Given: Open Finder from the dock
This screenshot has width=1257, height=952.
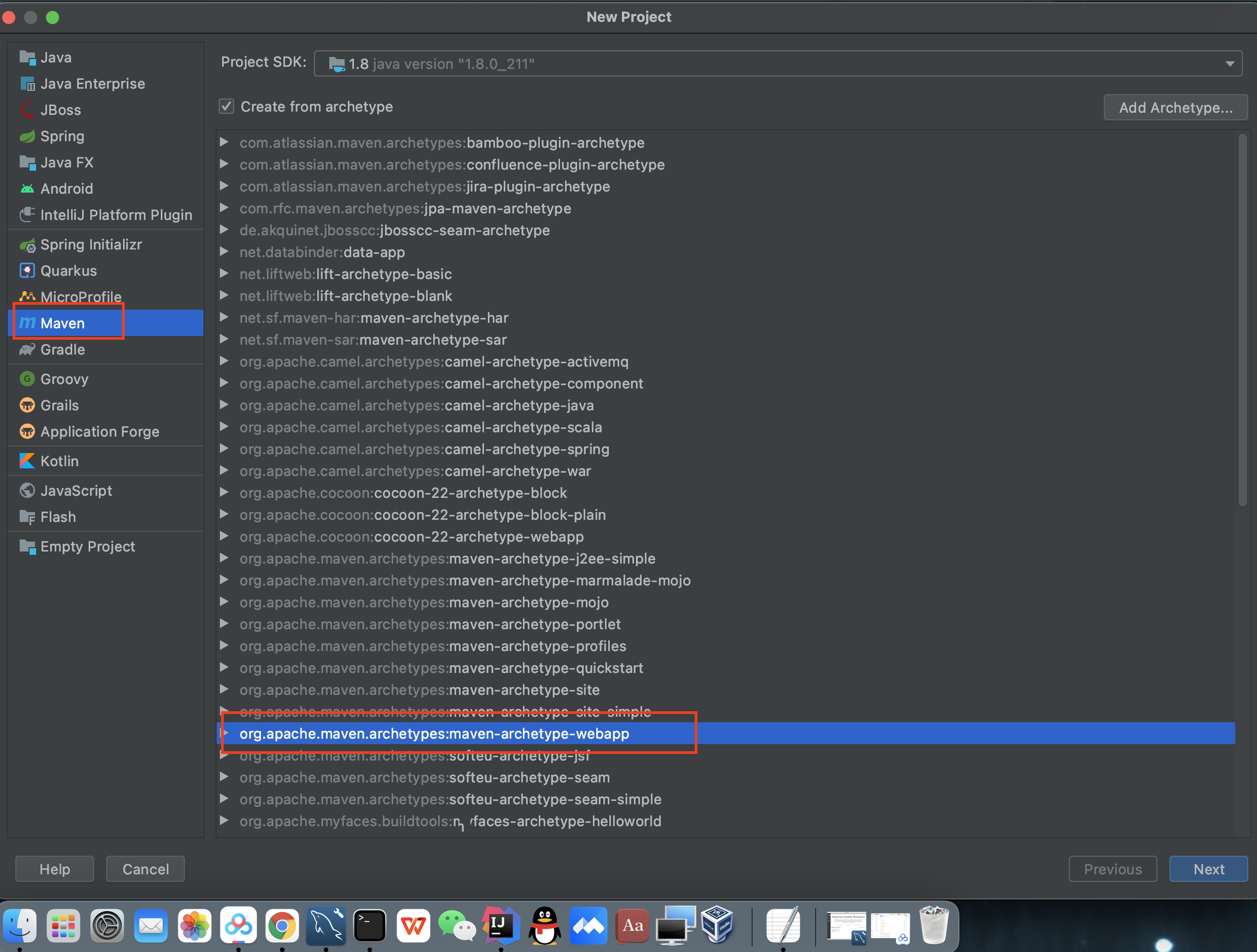Looking at the screenshot, I should click(x=20, y=925).
